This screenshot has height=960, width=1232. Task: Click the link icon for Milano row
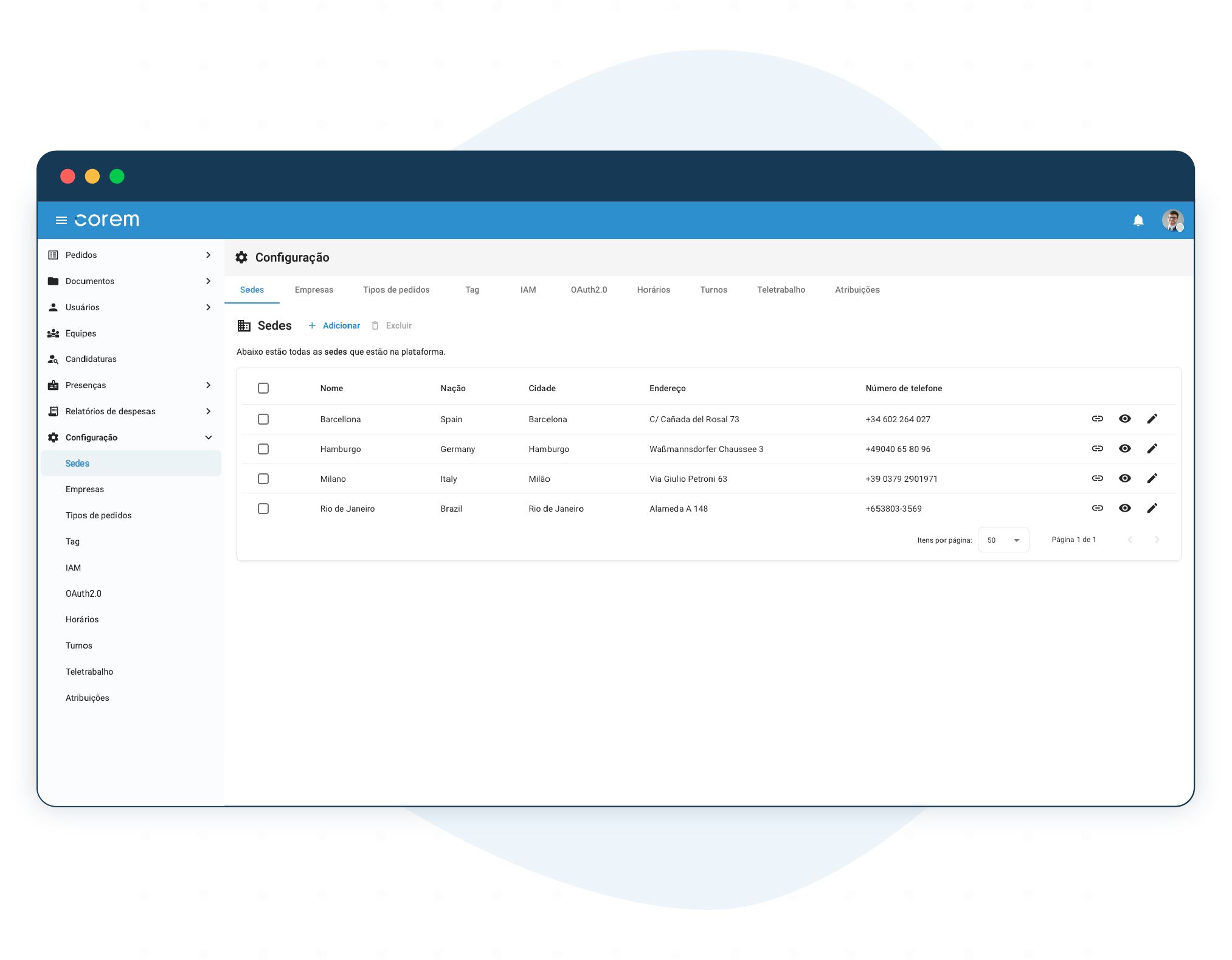coord(1097,478)
